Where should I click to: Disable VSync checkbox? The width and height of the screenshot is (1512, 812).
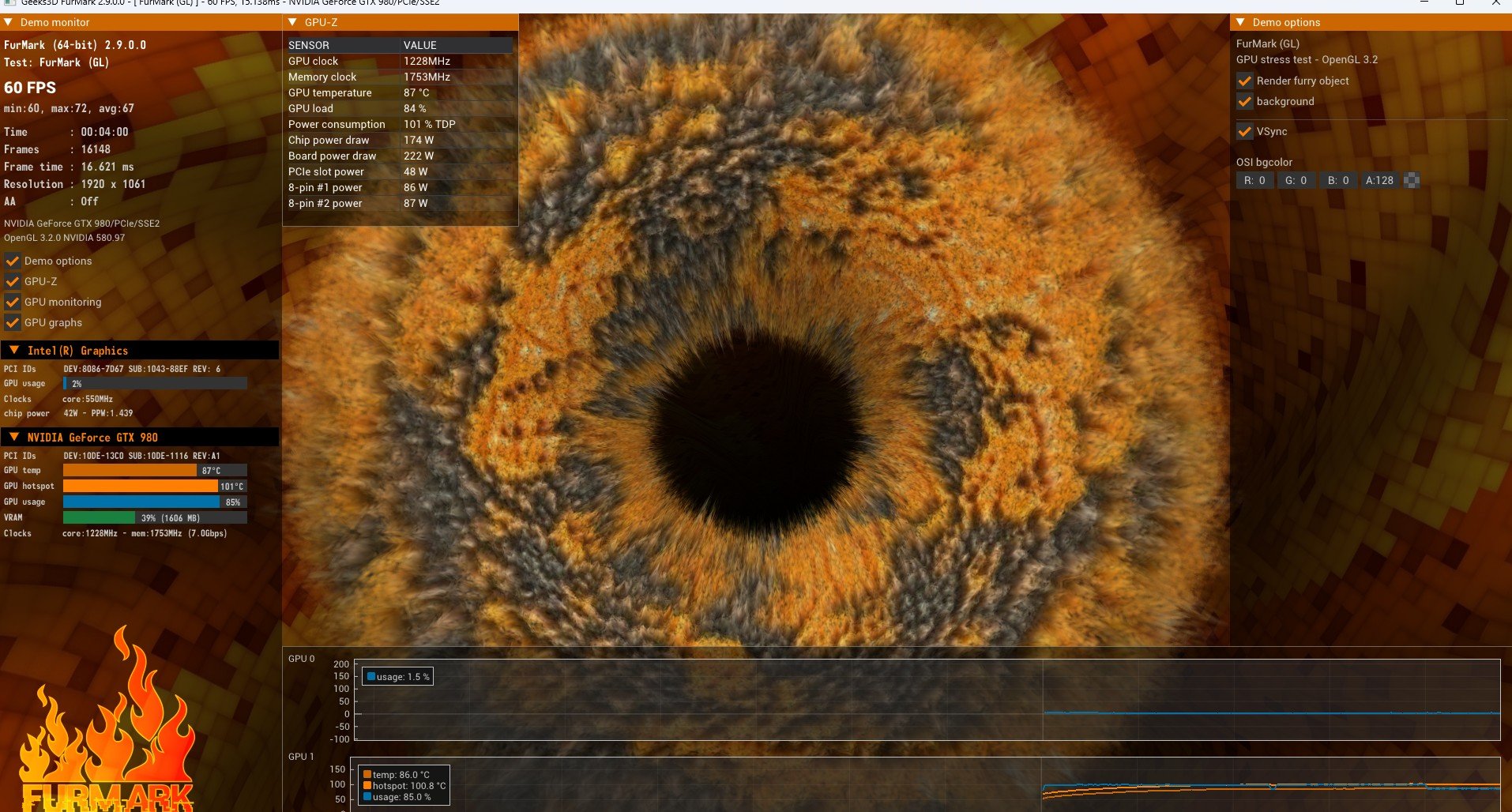pyautogui.click(x=1245, y=131)
